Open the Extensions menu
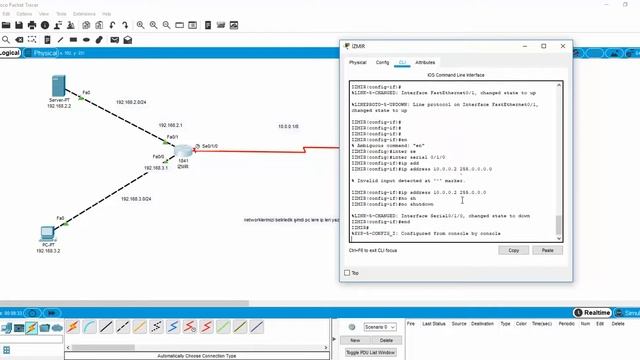 [x=84, y=14]
